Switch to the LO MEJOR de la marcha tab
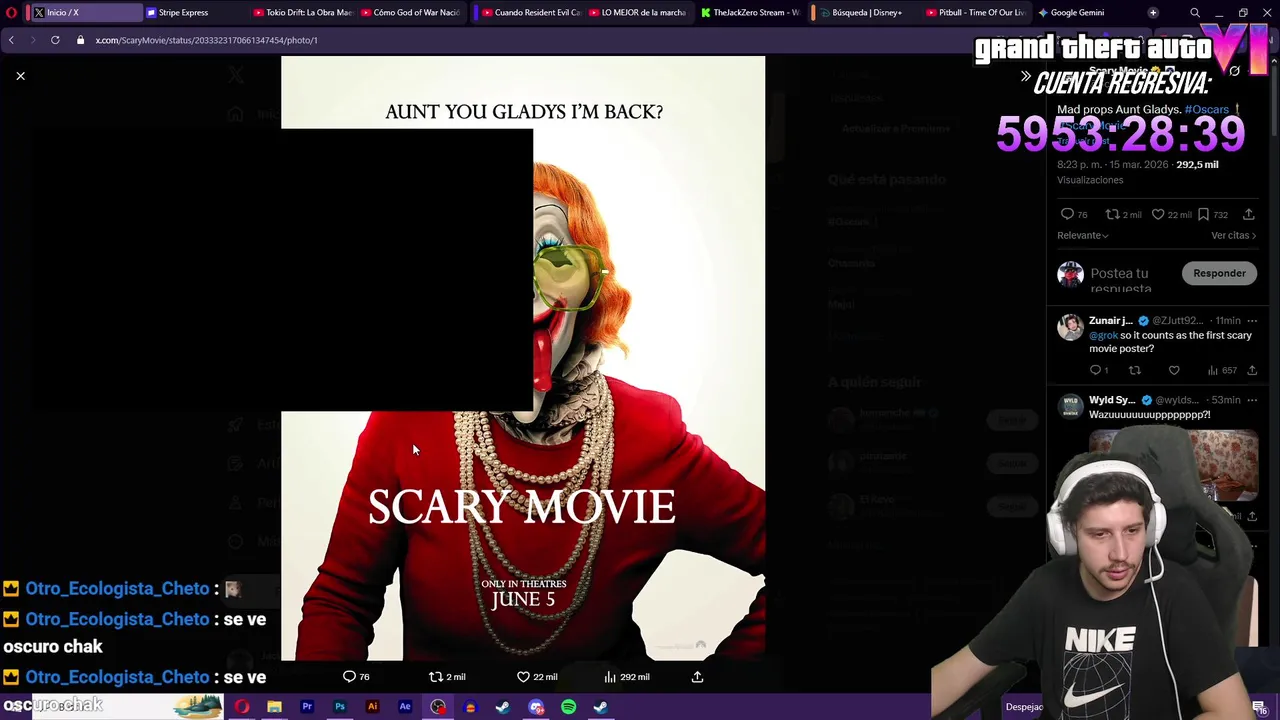1280x720 pixels. tap(638, 12)
